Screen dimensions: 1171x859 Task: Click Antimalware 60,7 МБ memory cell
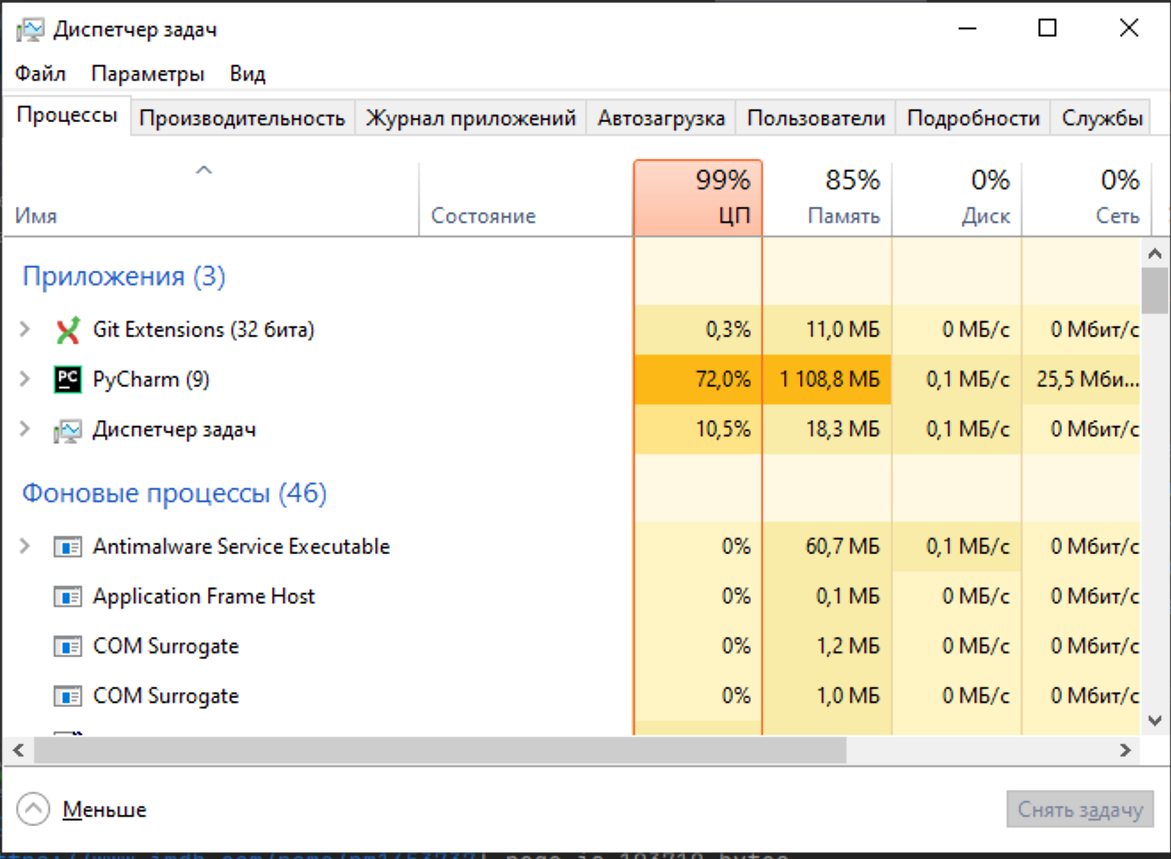[827, 547]
